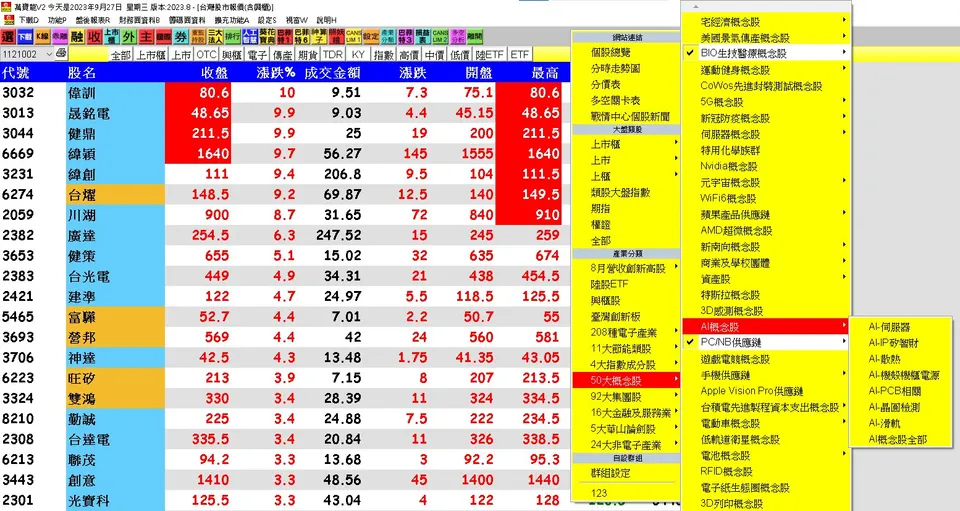This screenshot has height=511, width=960.
Task: Click the red 選 stock-selection toolbar icon
Action: coord(8,37)
